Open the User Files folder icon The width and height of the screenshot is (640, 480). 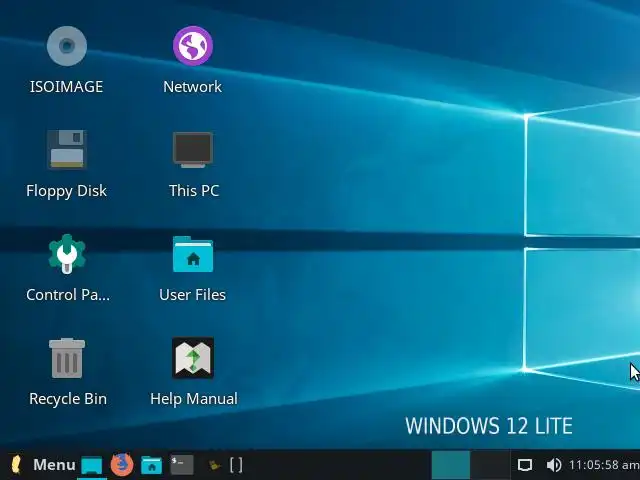[193, 254]
